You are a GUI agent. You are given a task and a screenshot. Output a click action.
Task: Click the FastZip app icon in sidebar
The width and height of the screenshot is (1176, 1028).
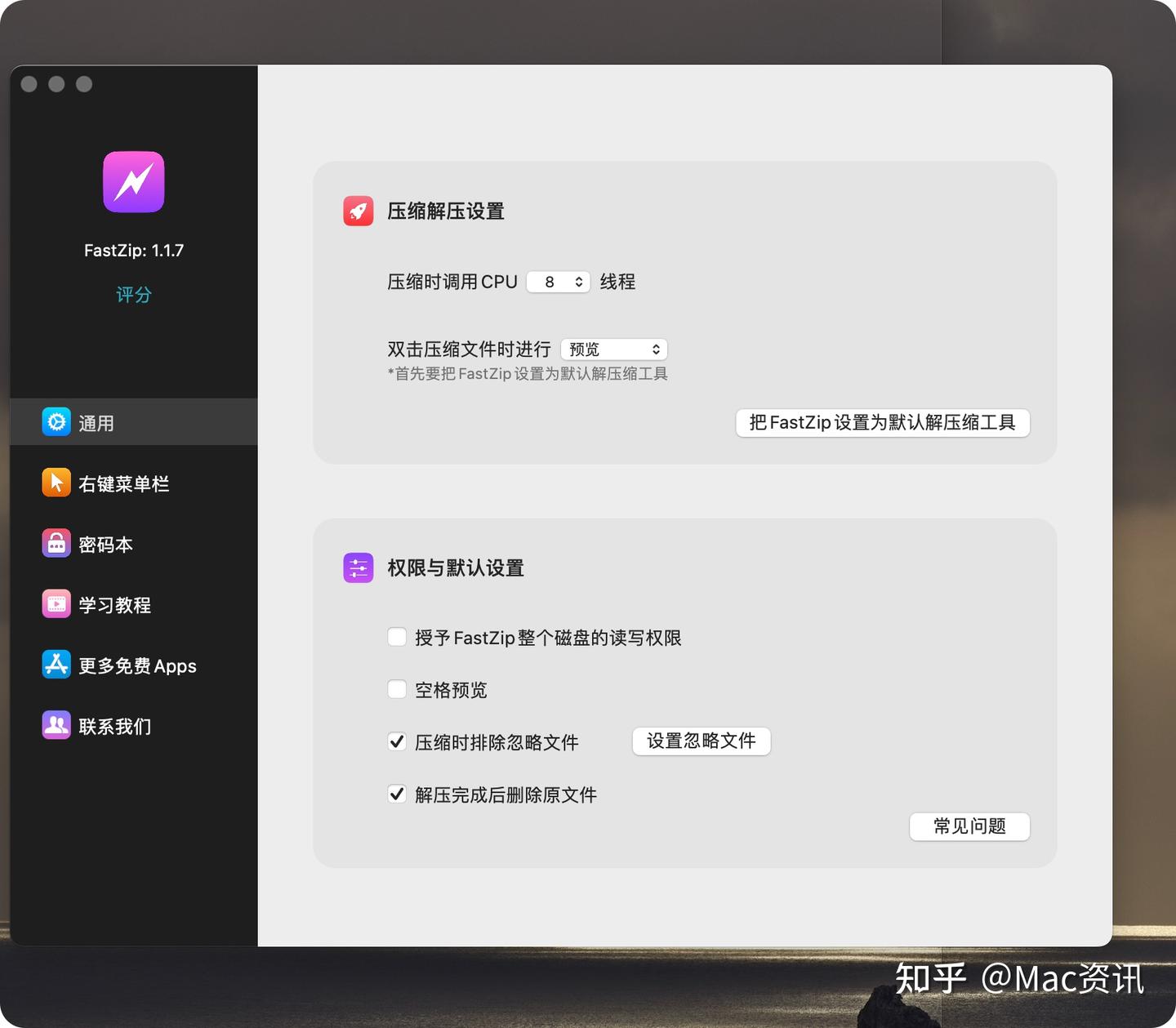point(133,181)
